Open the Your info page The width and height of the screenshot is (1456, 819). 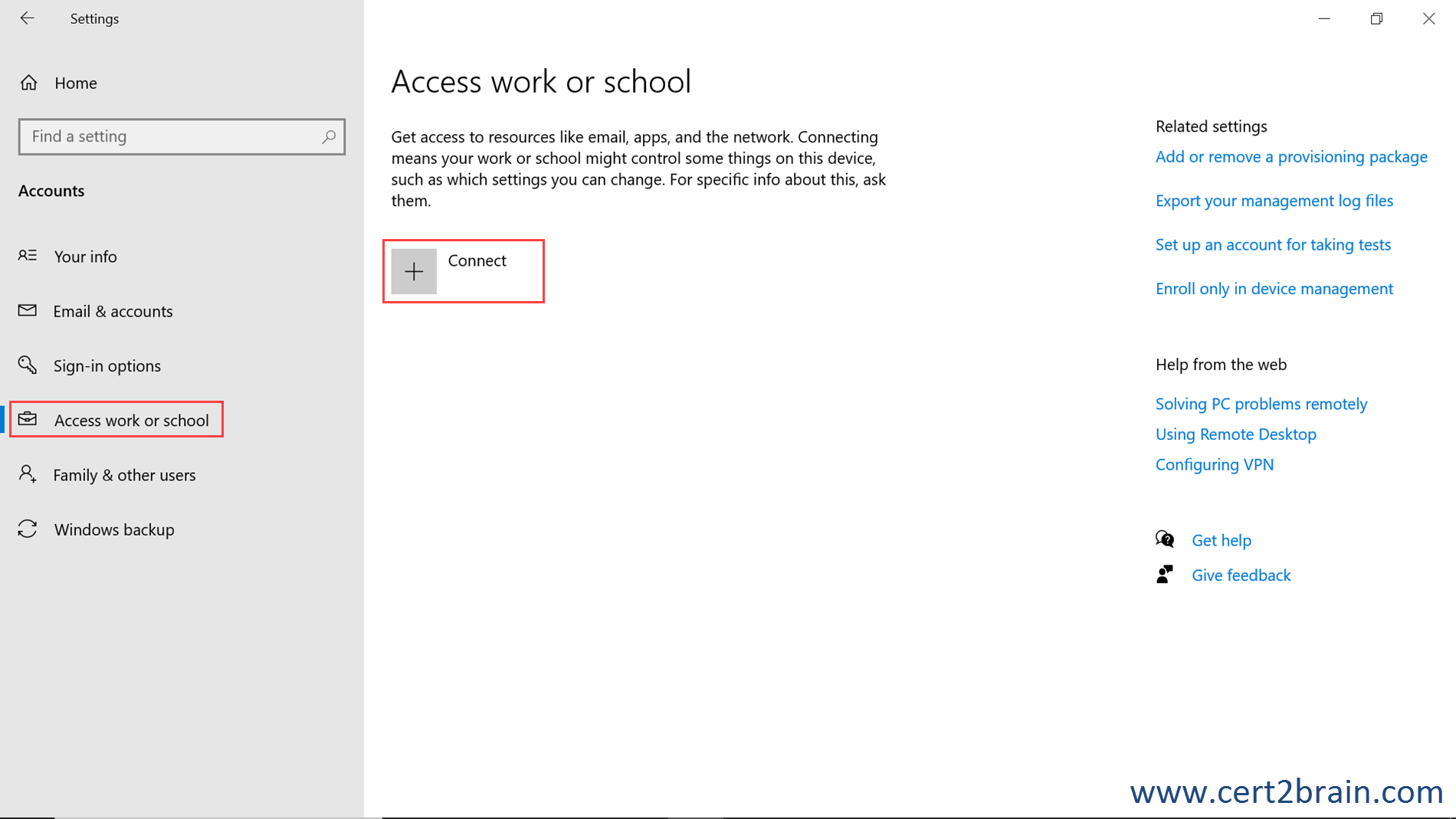[x=86, y=257]
